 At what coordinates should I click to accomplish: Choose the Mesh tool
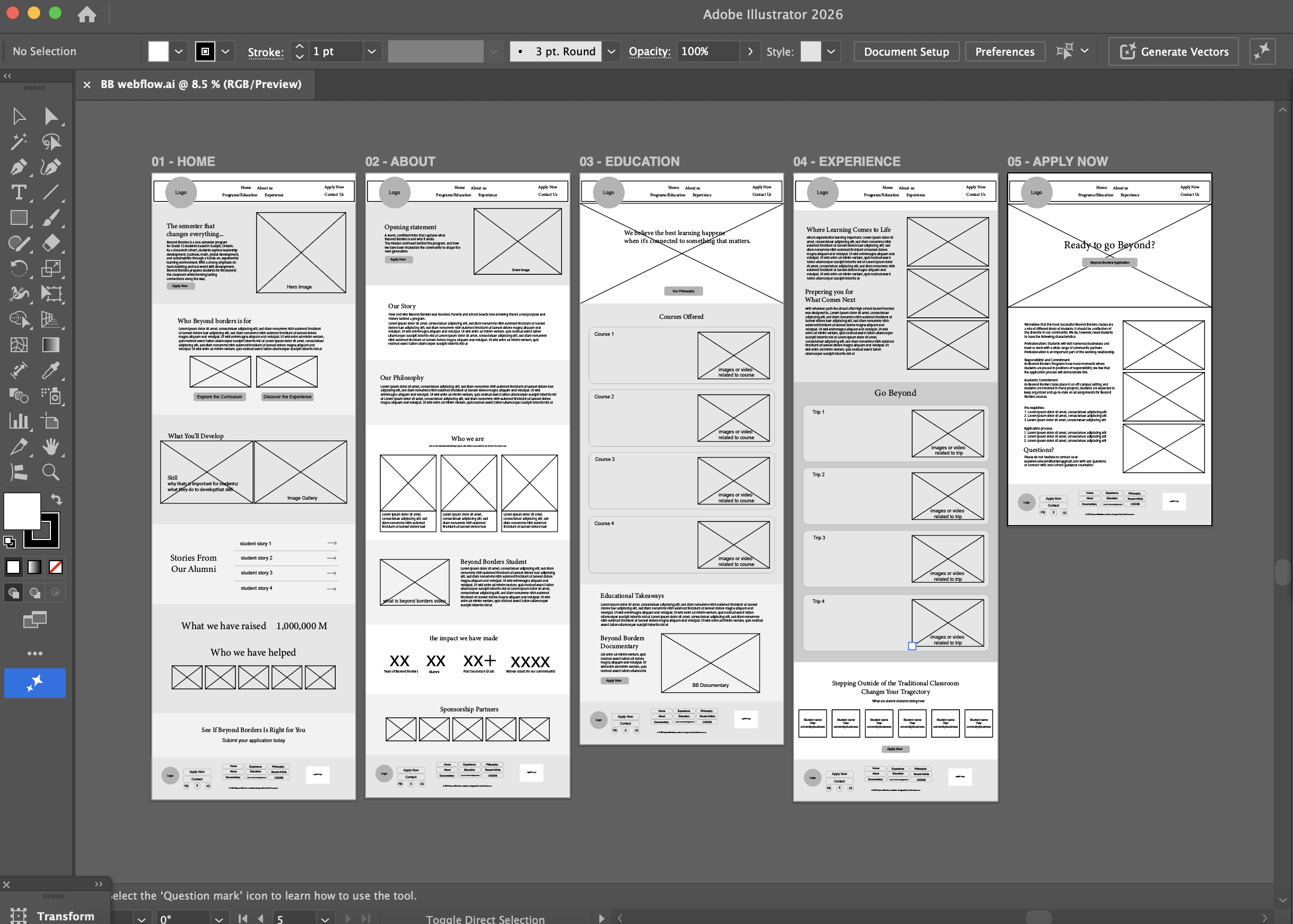(x=19, y=345)
